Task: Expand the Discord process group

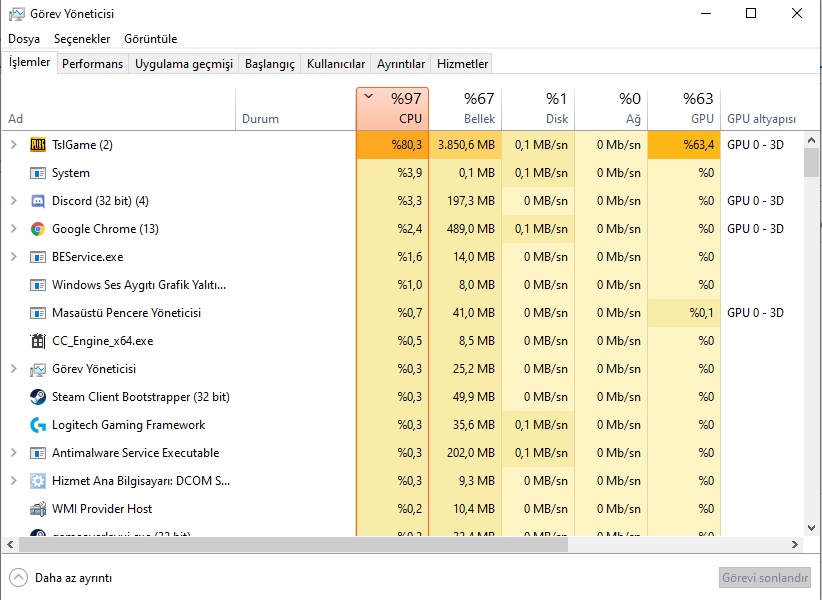Action: [x=13, y=201]
